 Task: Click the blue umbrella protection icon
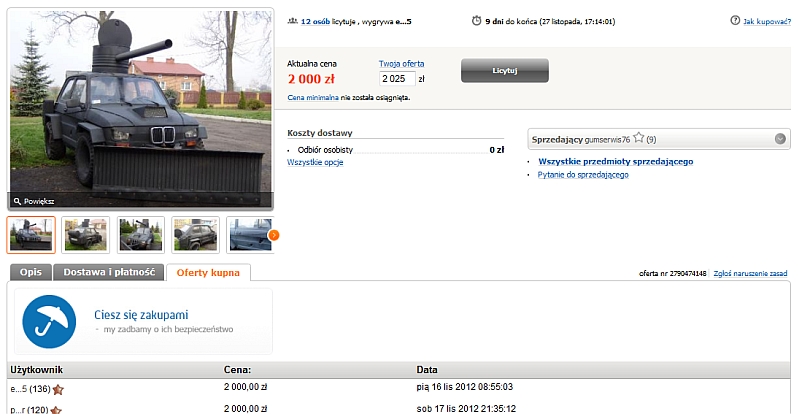(49, 322)
